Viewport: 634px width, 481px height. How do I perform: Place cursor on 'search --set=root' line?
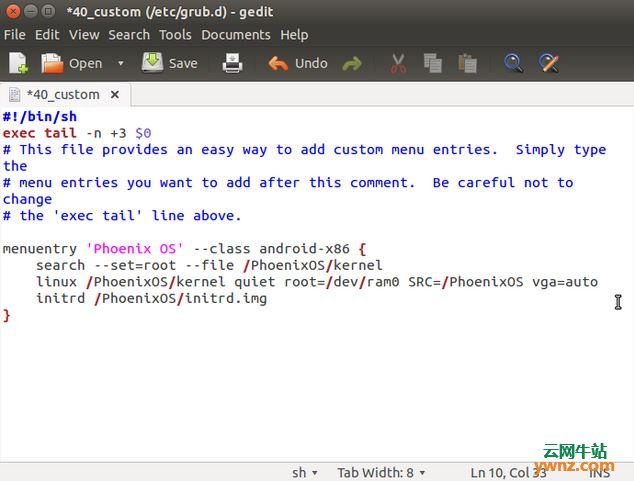[209, 265]
